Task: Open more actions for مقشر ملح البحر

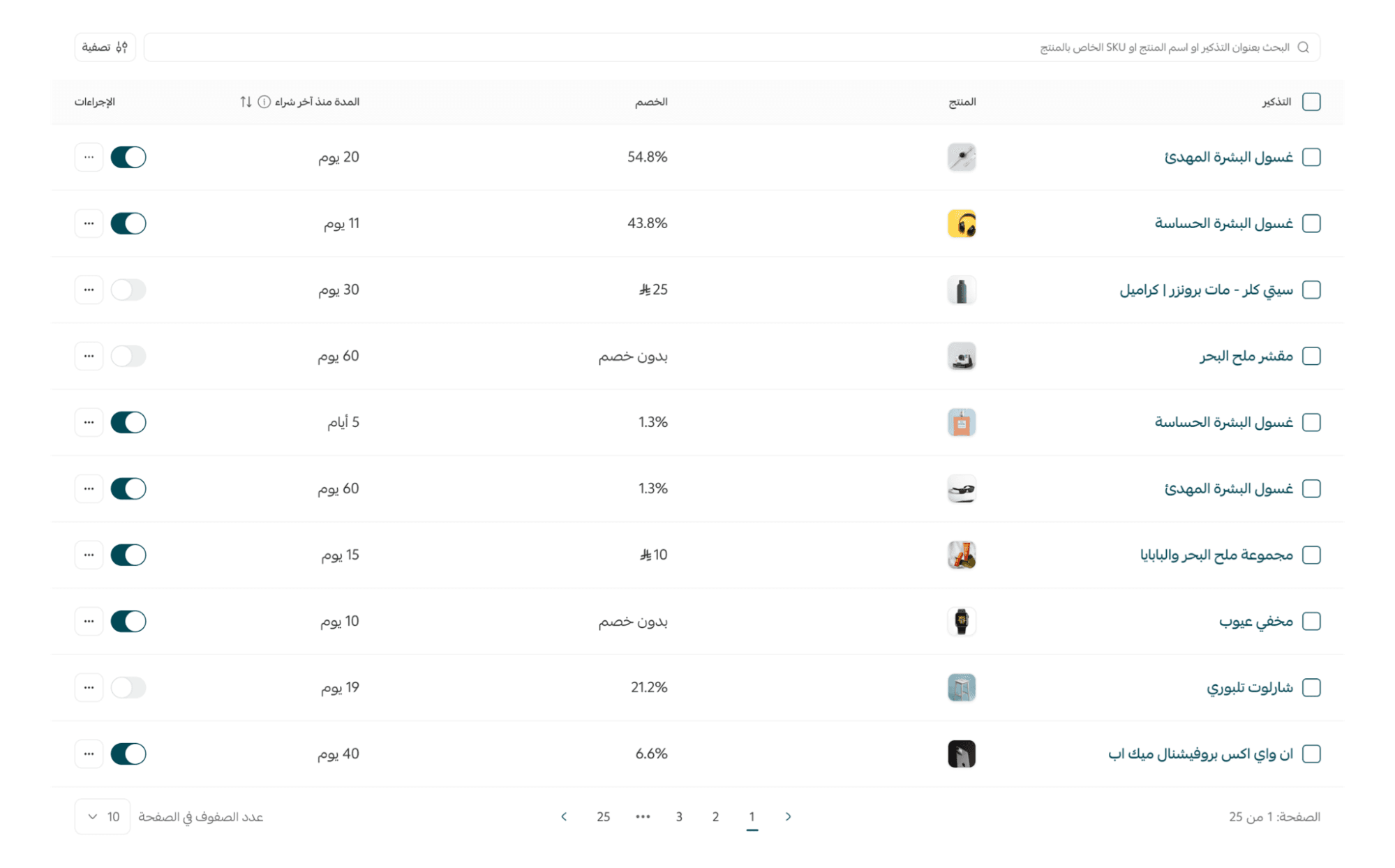Action: (x=89, y=356)
